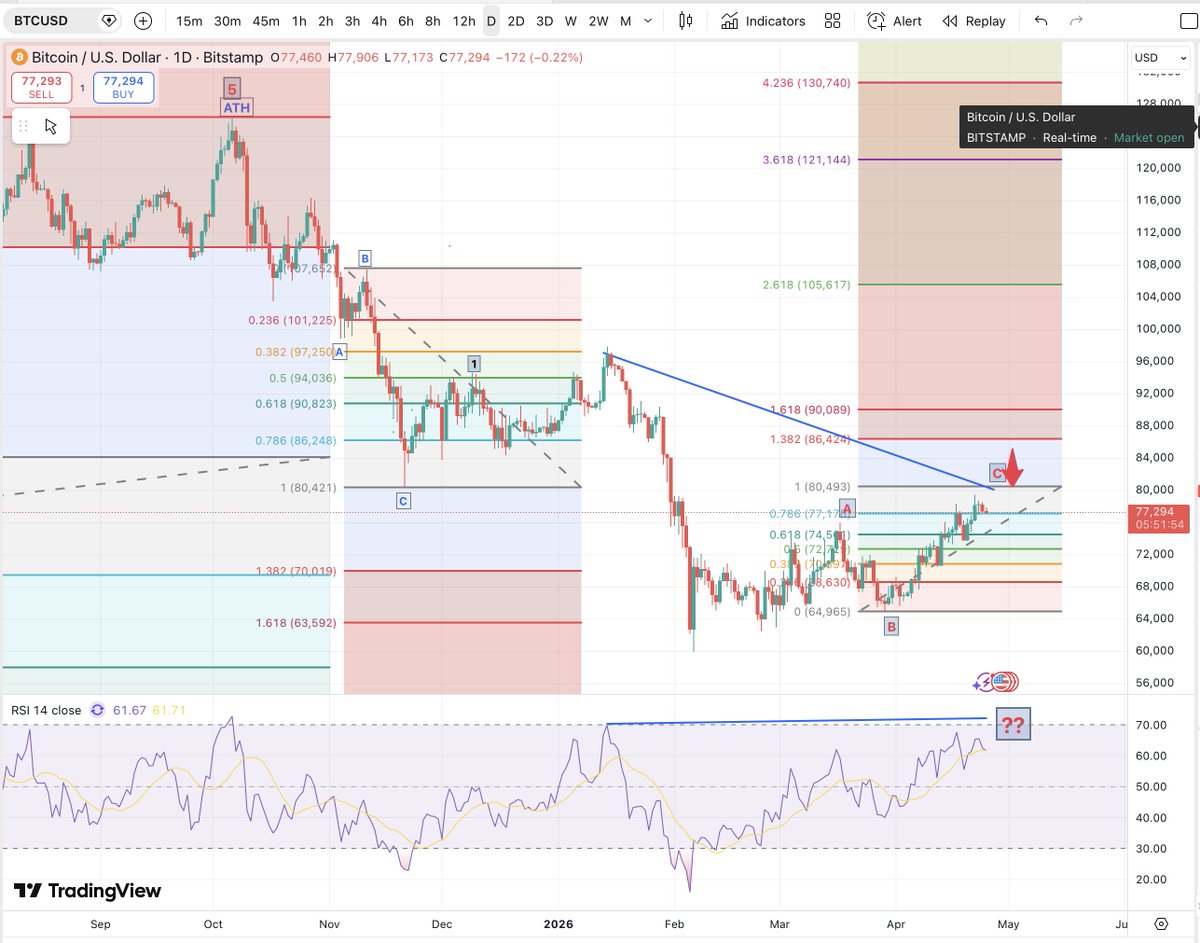Image resolution: width=1200 pixels, height=943 pixels.
Task: Click the Redo arrow
Action: pyautogui.click(x=1075, y=20)
